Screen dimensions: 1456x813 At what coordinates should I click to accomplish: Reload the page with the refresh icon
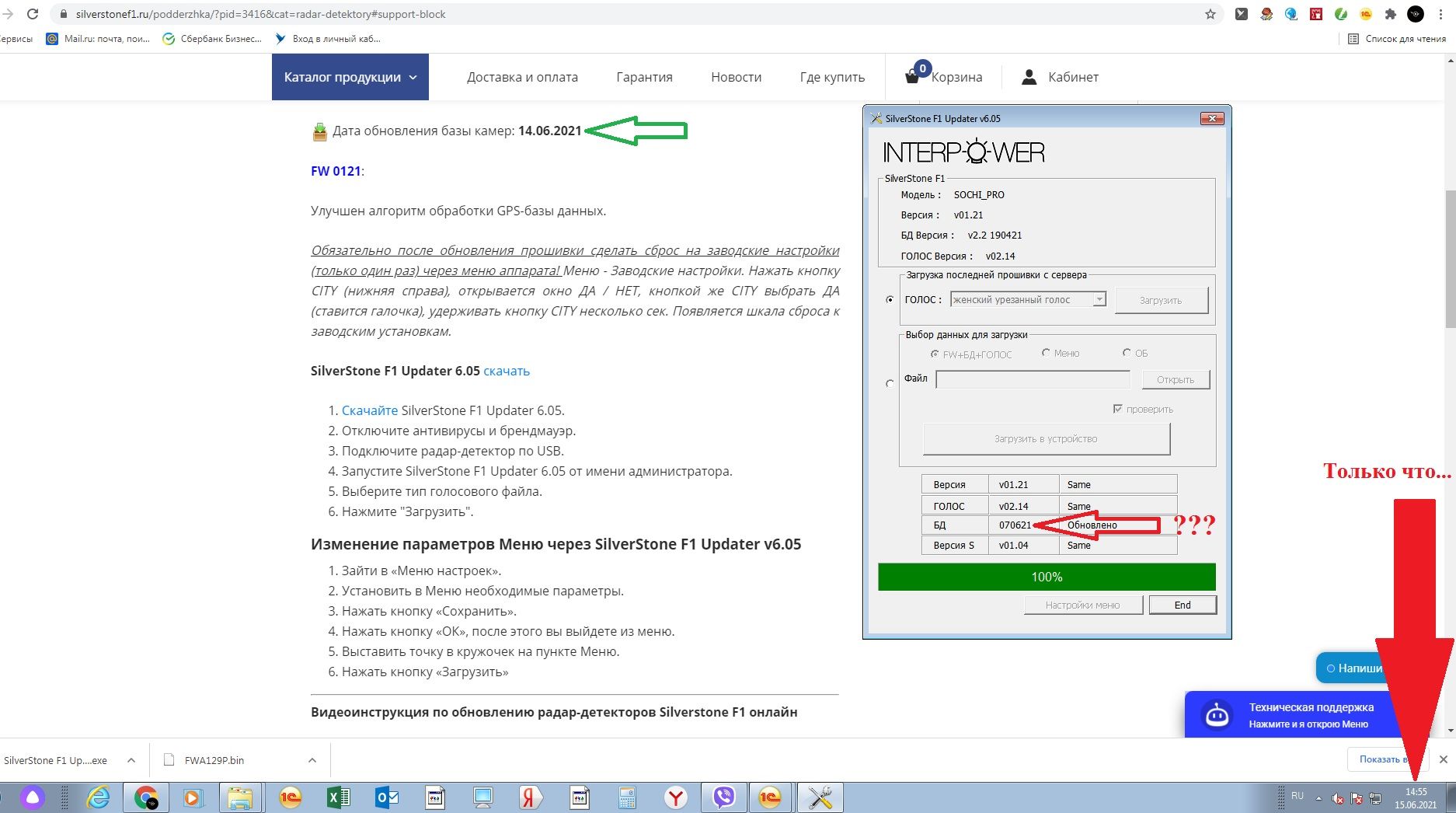(x=33, y=14)
